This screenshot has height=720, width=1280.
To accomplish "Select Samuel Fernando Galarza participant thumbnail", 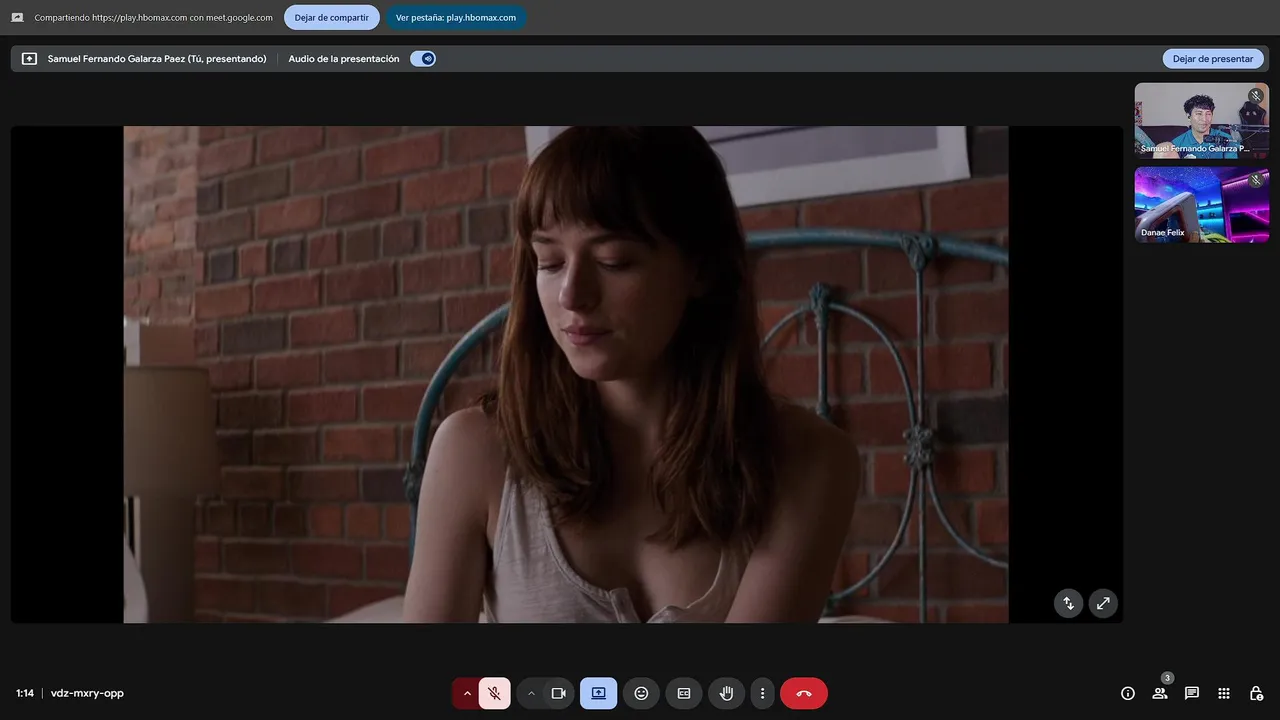I will [x=1201, y=120].
